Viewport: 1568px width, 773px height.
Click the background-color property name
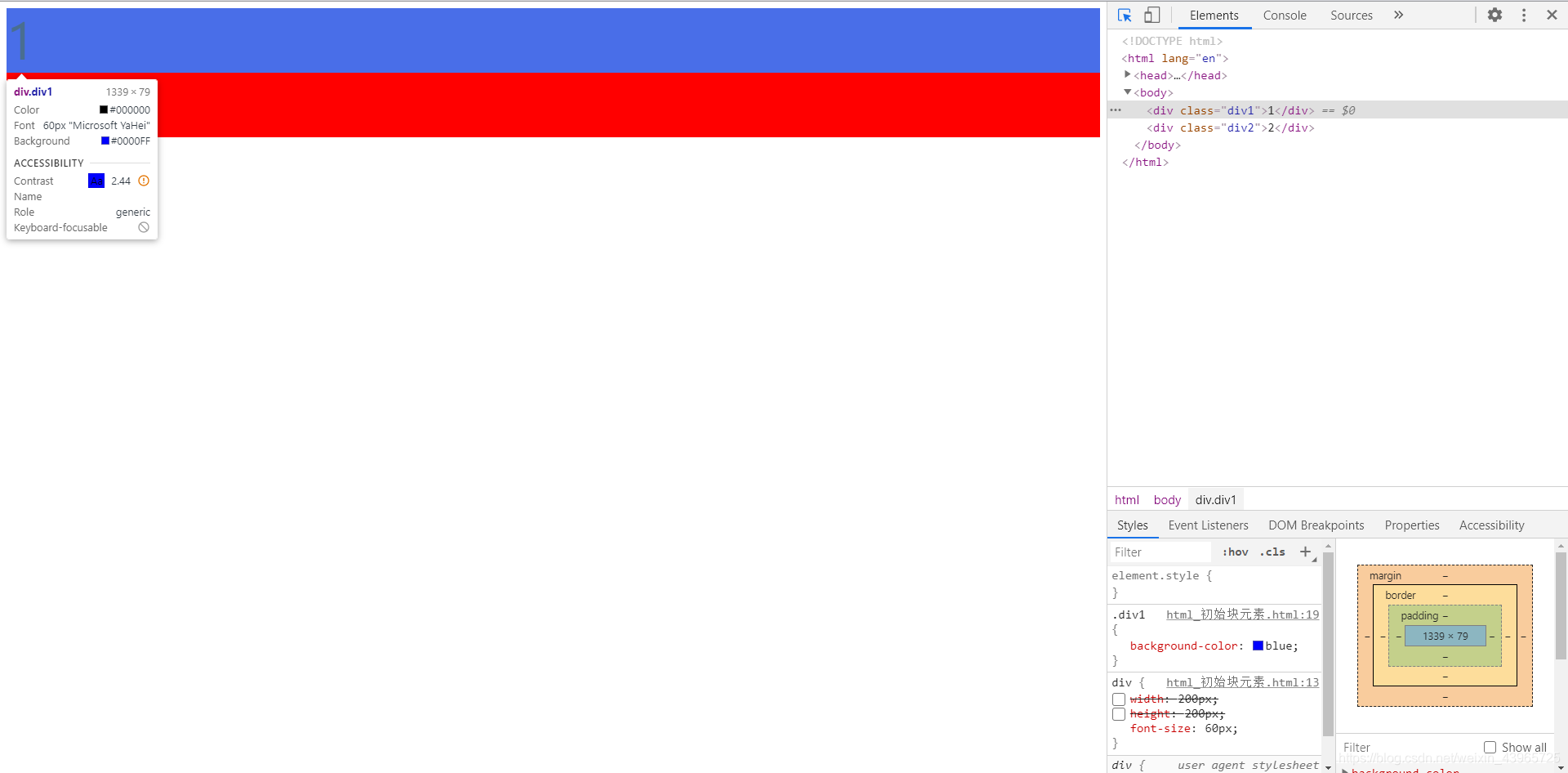point(1183,646)
